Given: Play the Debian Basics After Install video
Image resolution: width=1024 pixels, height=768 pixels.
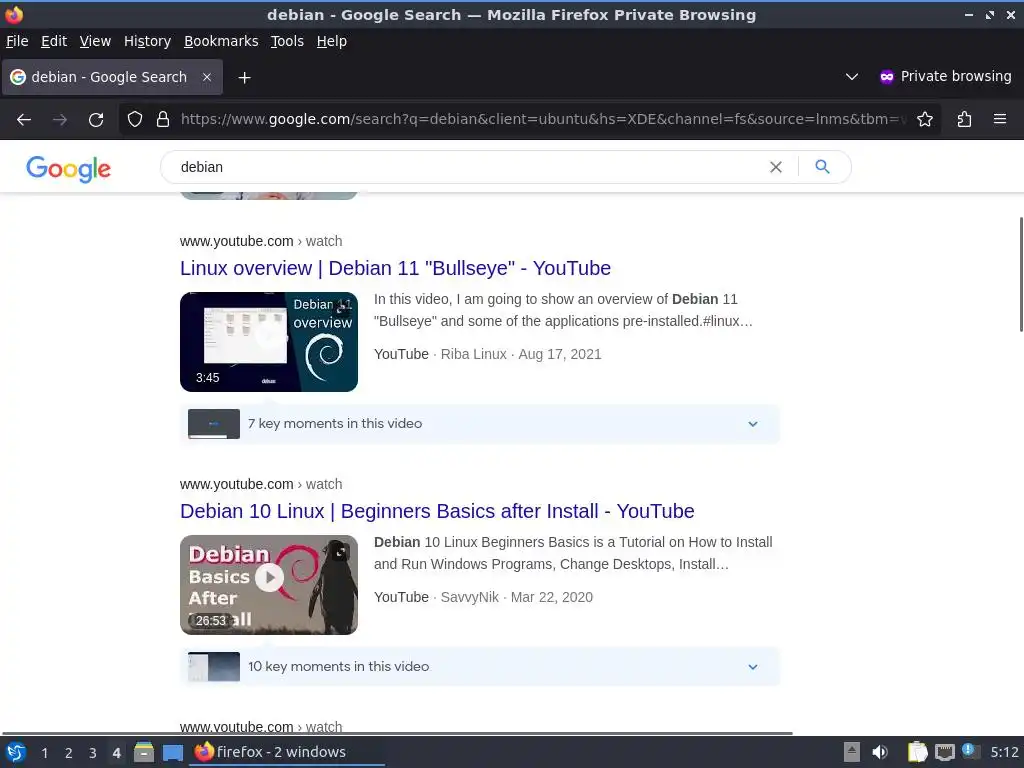Looking at the screenshot, I should coord(269,578).
